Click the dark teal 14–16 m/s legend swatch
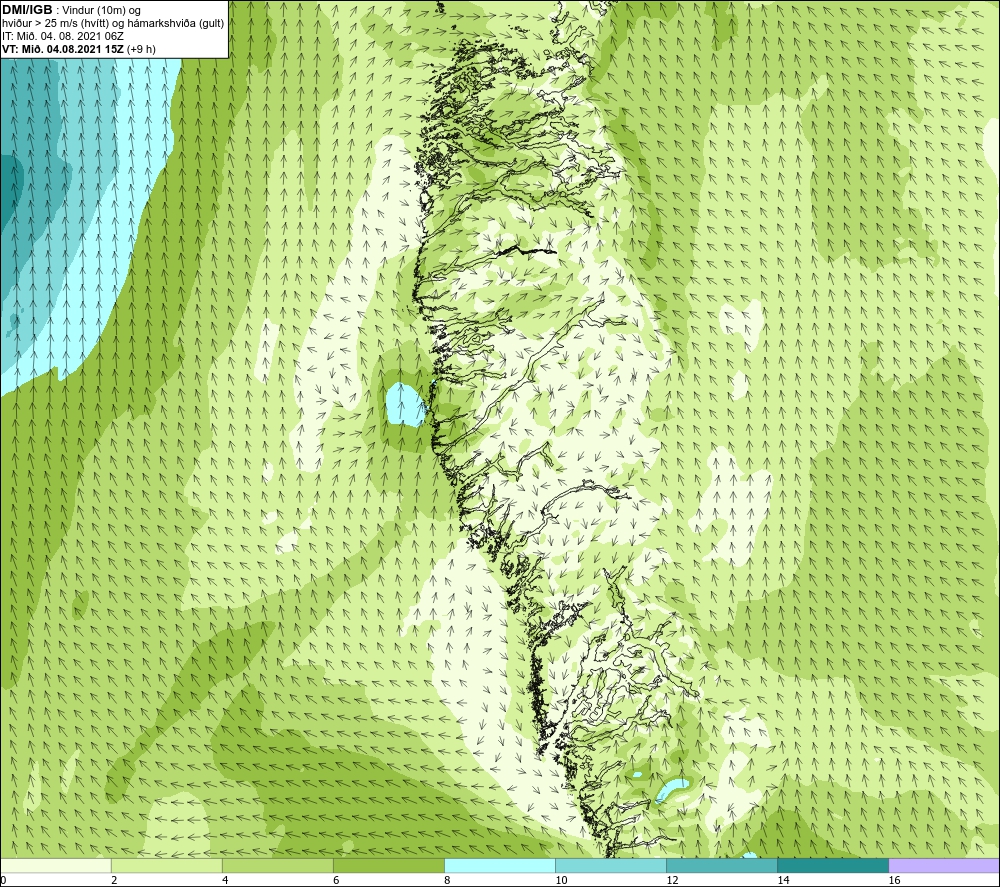 pos(832,865)
